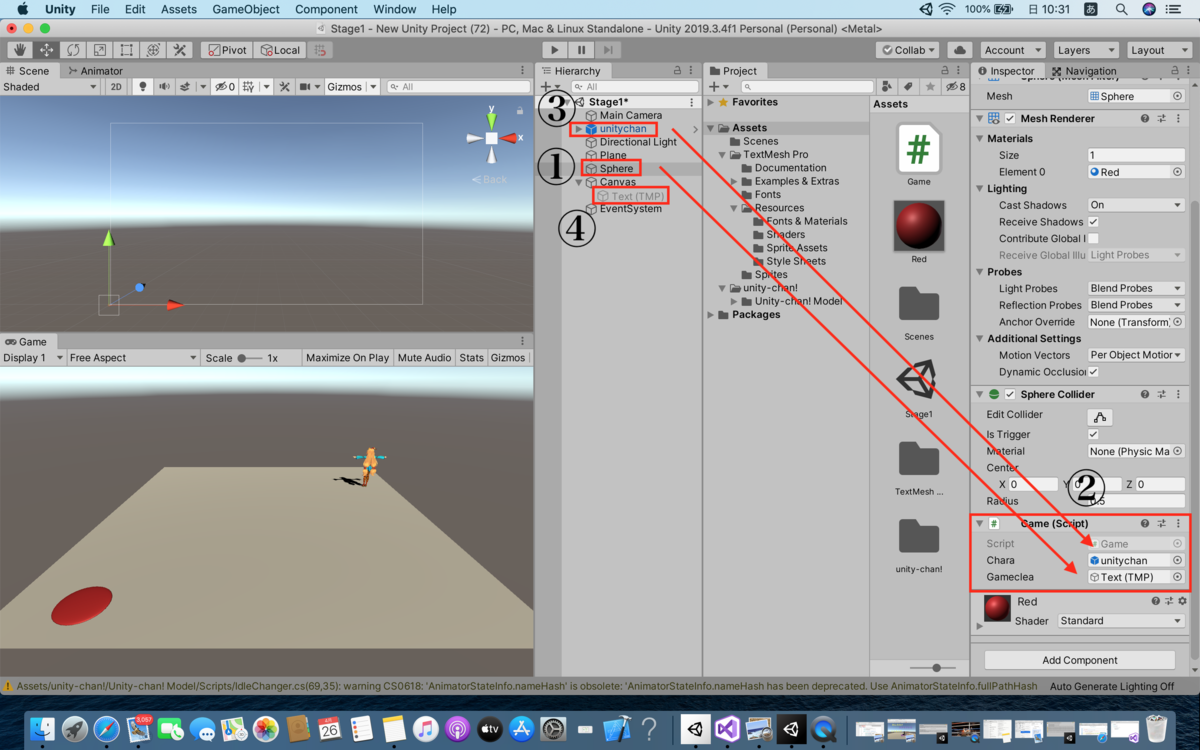Click Mute Audio button
Screen dimensions: 1200x750
tap(424, 358)
